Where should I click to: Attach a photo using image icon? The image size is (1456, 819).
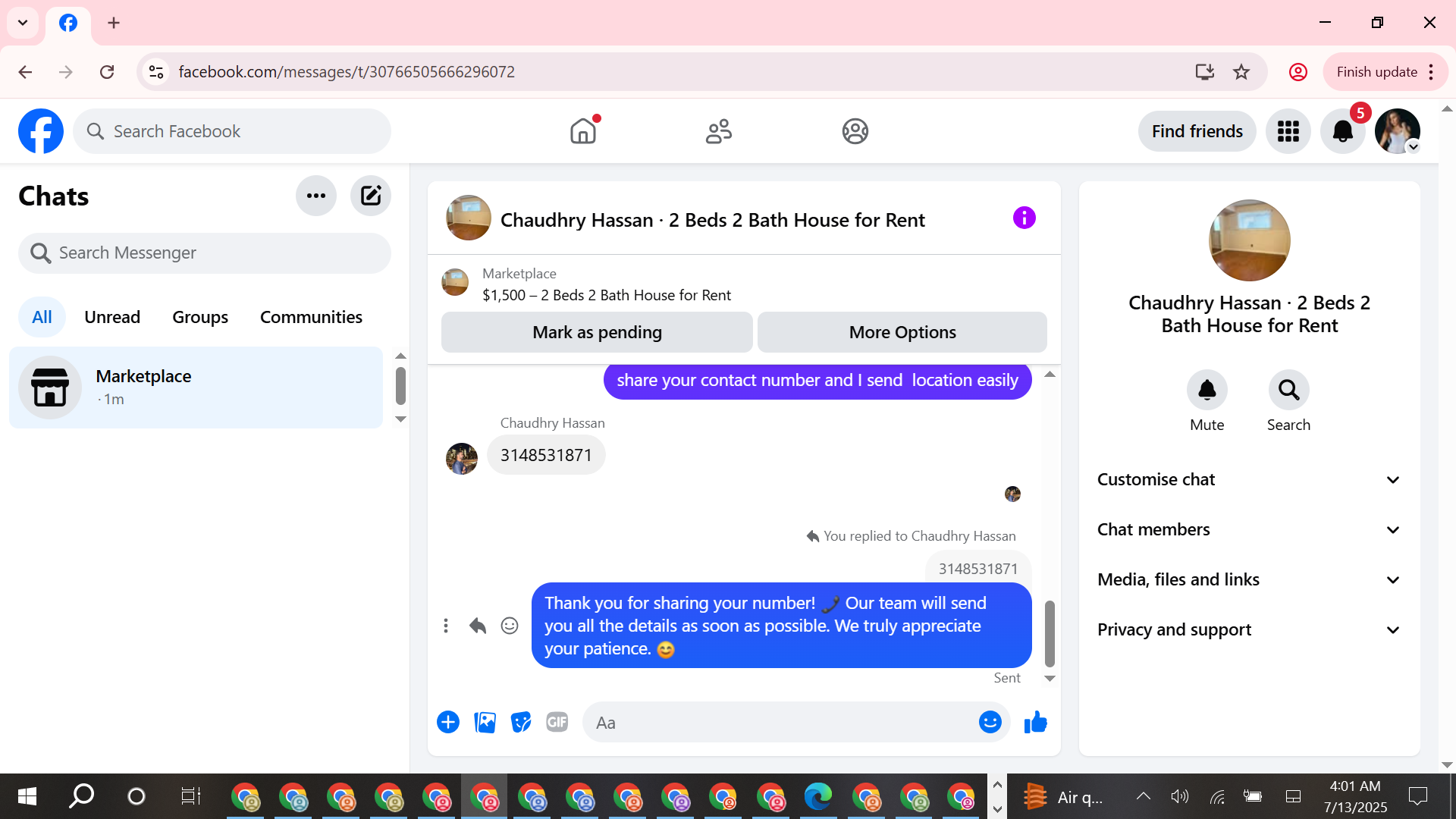pyautogui.click(x=485, y=723)
